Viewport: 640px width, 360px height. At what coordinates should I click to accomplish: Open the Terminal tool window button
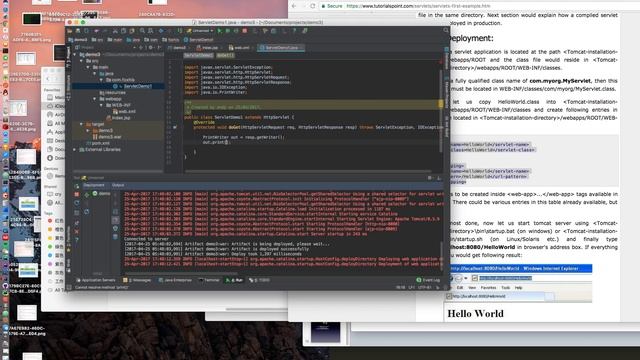pos(209,280)
